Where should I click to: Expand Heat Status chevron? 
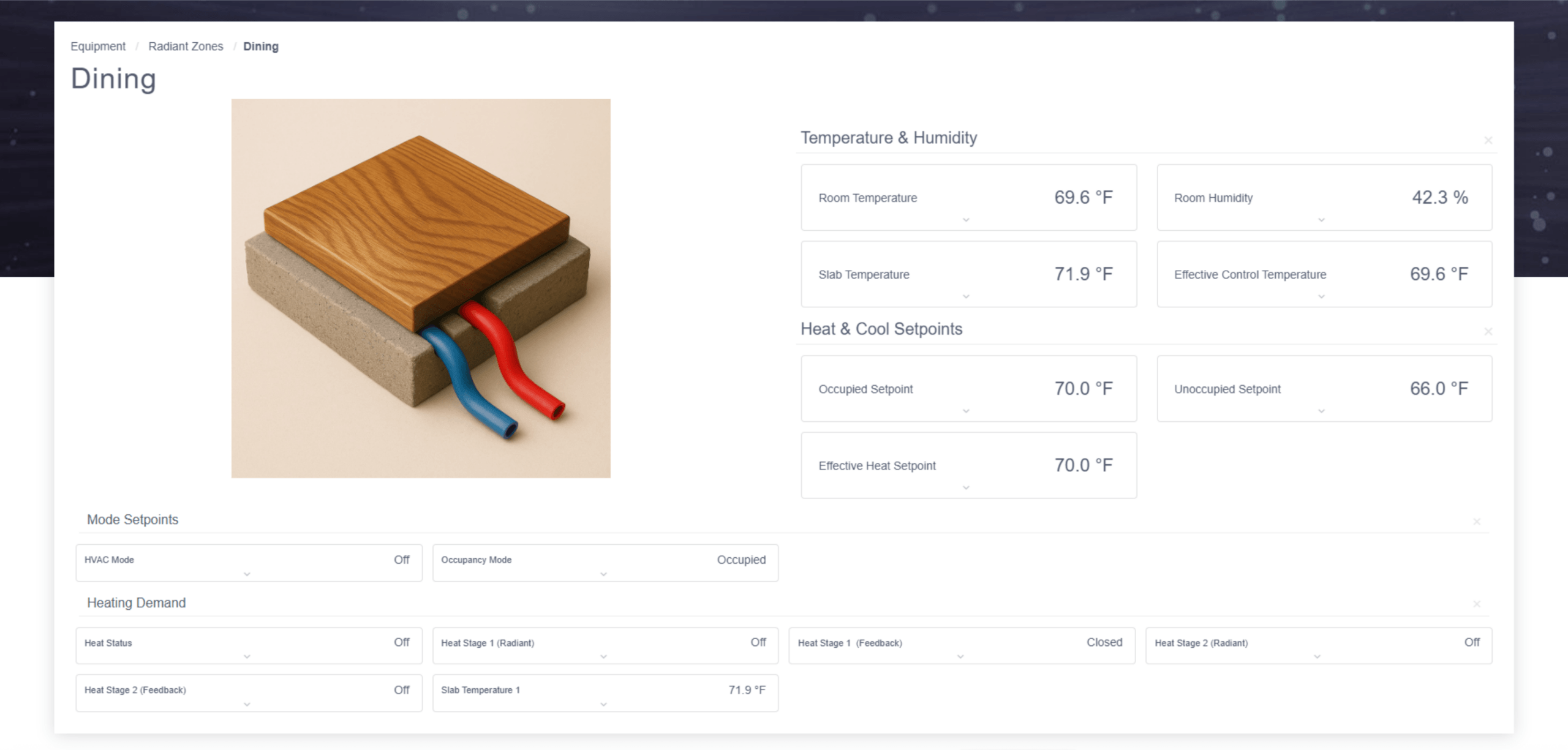coord(247,656)
